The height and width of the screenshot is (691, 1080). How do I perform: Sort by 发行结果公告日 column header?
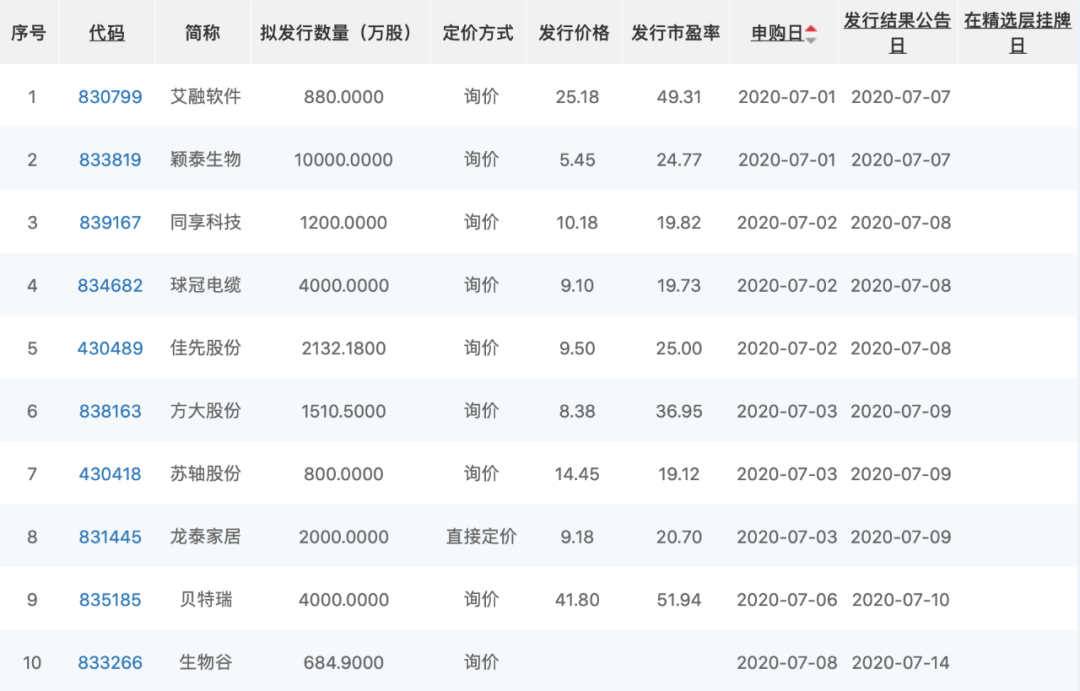897,33
